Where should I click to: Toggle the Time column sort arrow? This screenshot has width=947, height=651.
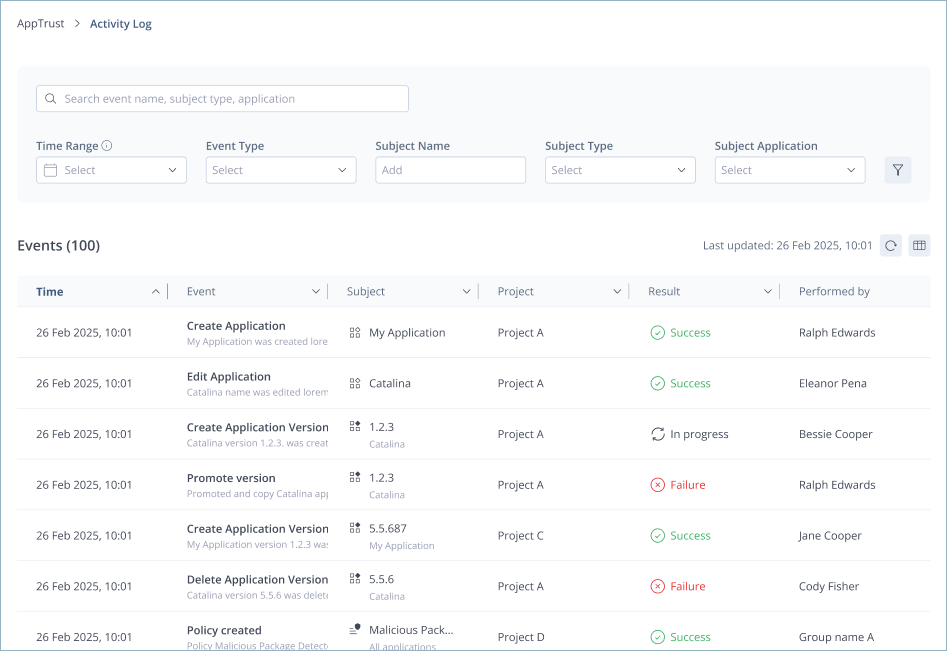point(155,292)
